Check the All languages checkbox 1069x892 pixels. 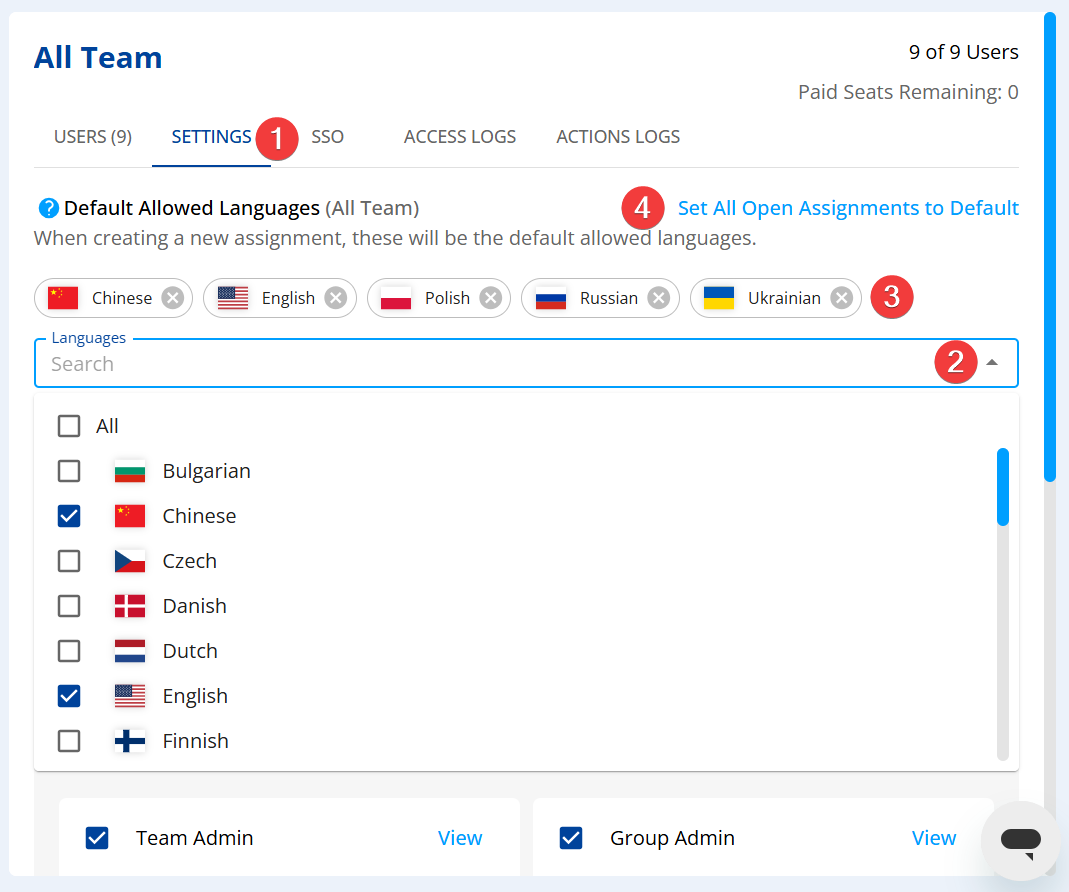(69, 426)
